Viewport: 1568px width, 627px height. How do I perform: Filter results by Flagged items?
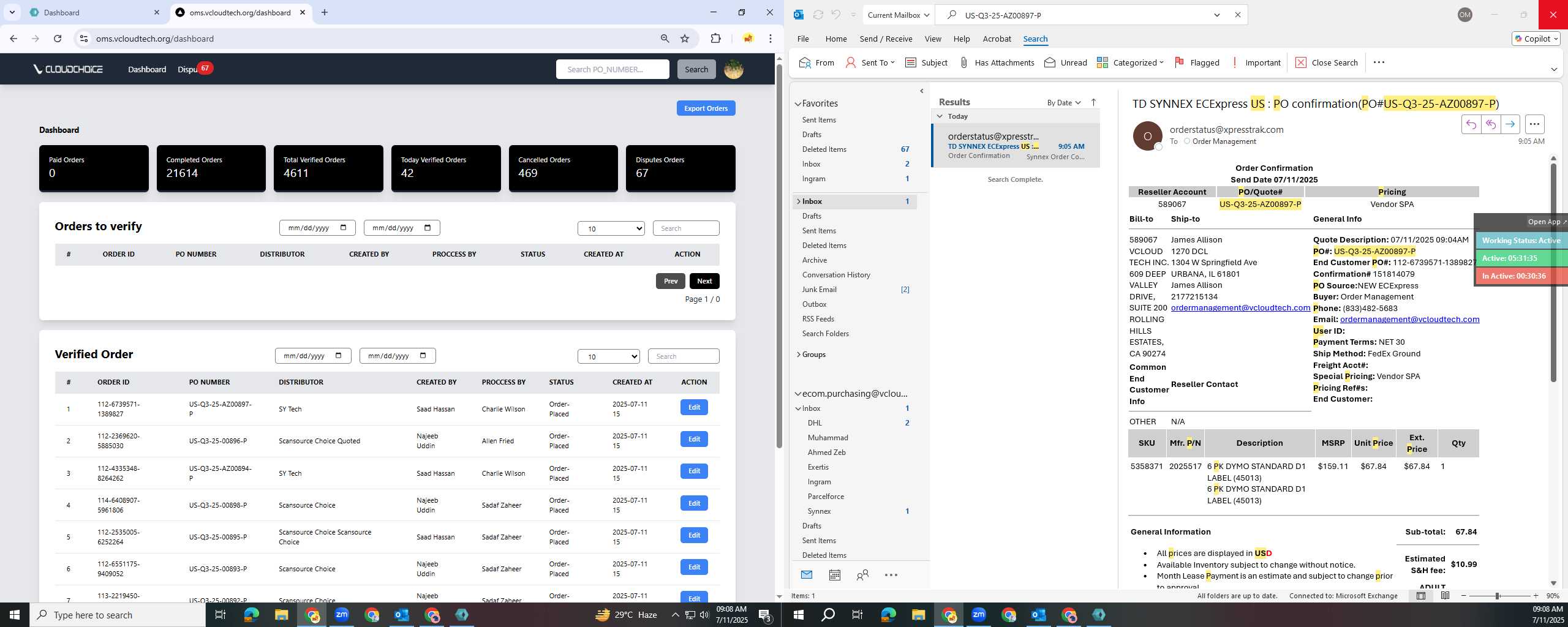click(1197, 62)
